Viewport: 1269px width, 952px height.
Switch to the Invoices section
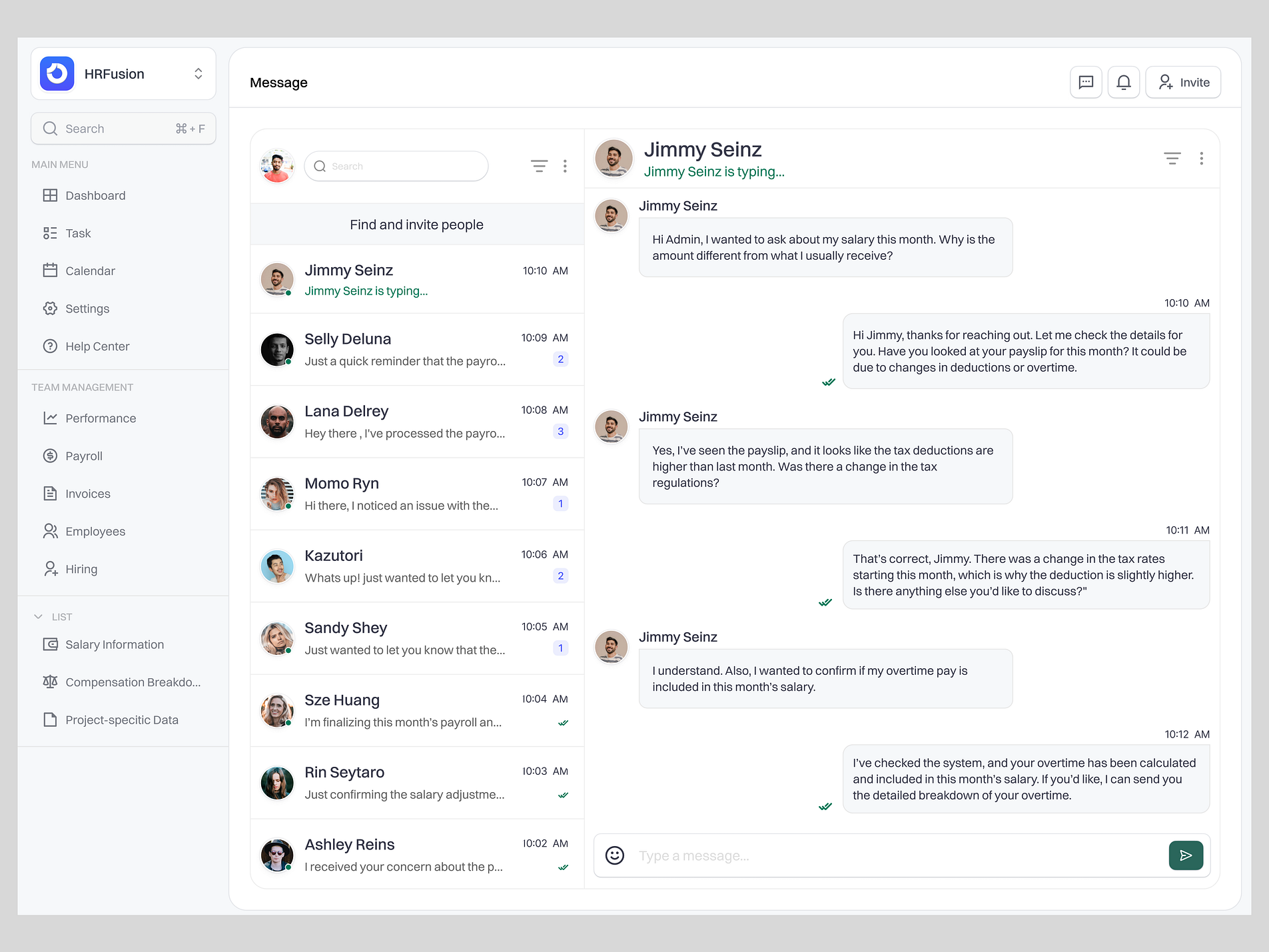(x=87, y=494)
